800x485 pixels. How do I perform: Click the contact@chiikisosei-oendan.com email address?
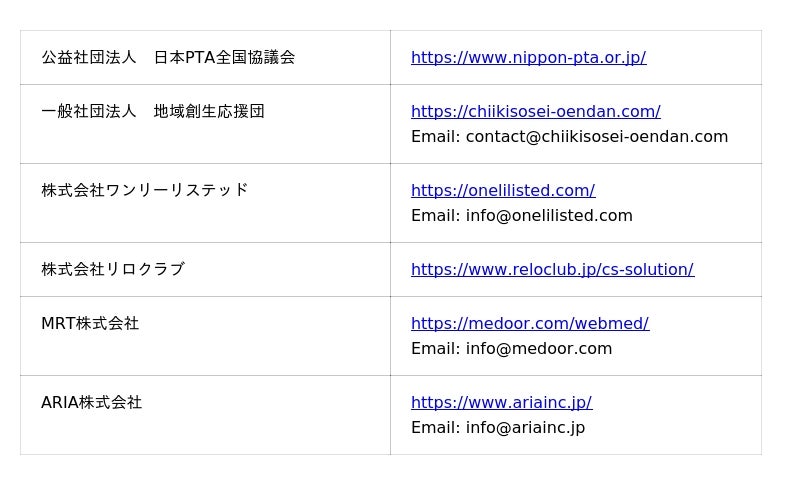point(597,137)
